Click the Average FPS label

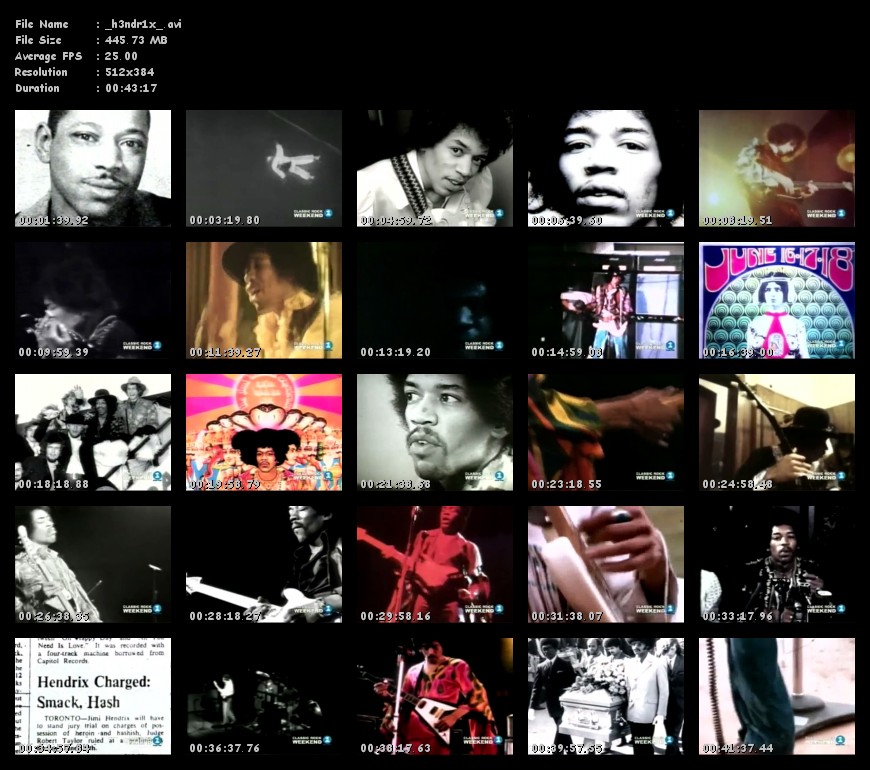coord(48,56)
